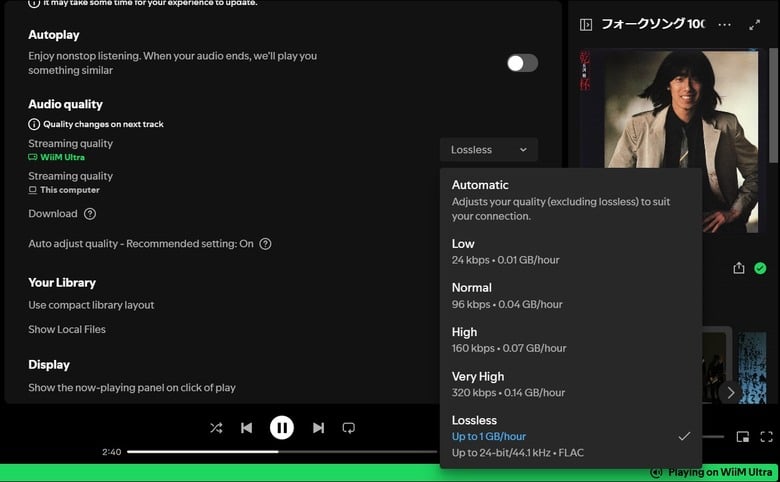Enable repeat mode
This screenshot has width=780, height=482.
[x=349, y=428]
